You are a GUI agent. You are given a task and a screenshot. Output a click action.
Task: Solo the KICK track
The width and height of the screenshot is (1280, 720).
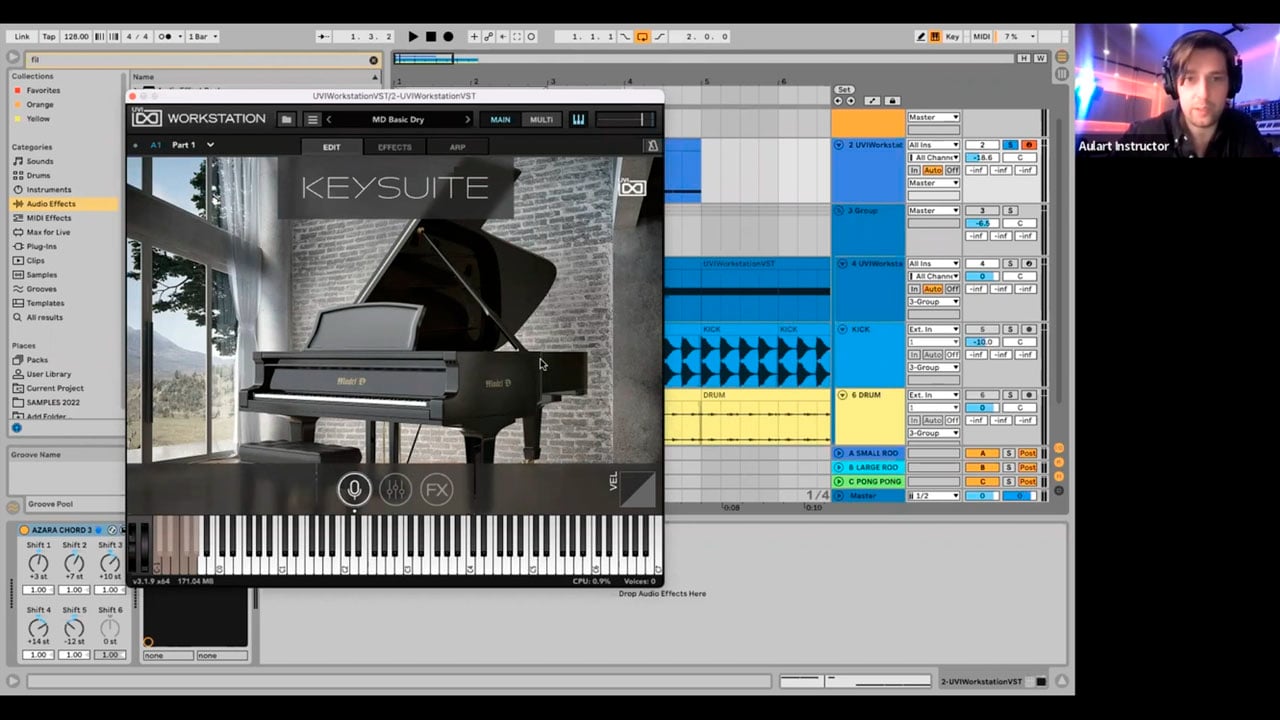pyautogui.click(x=1010, y=329)
